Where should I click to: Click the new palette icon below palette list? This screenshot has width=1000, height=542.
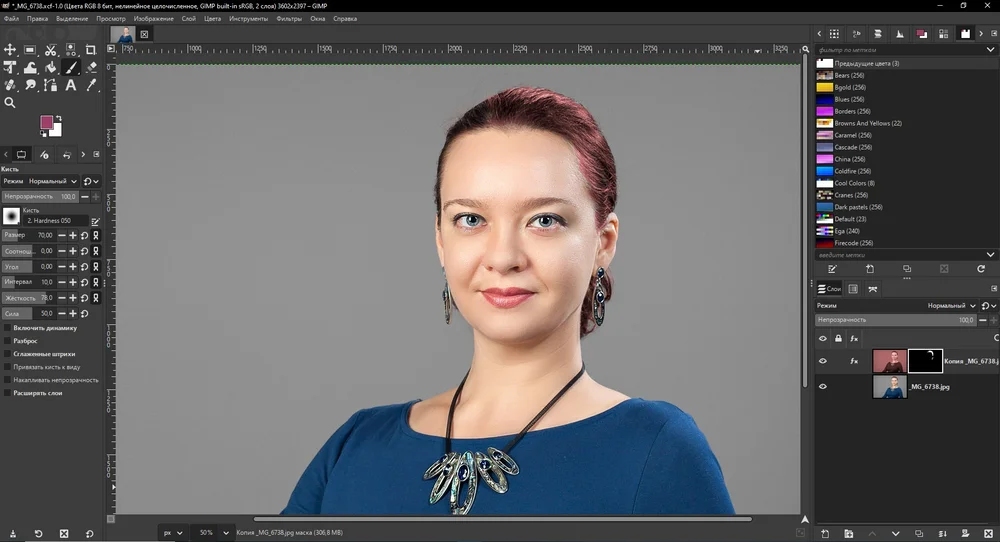(869, 269)
